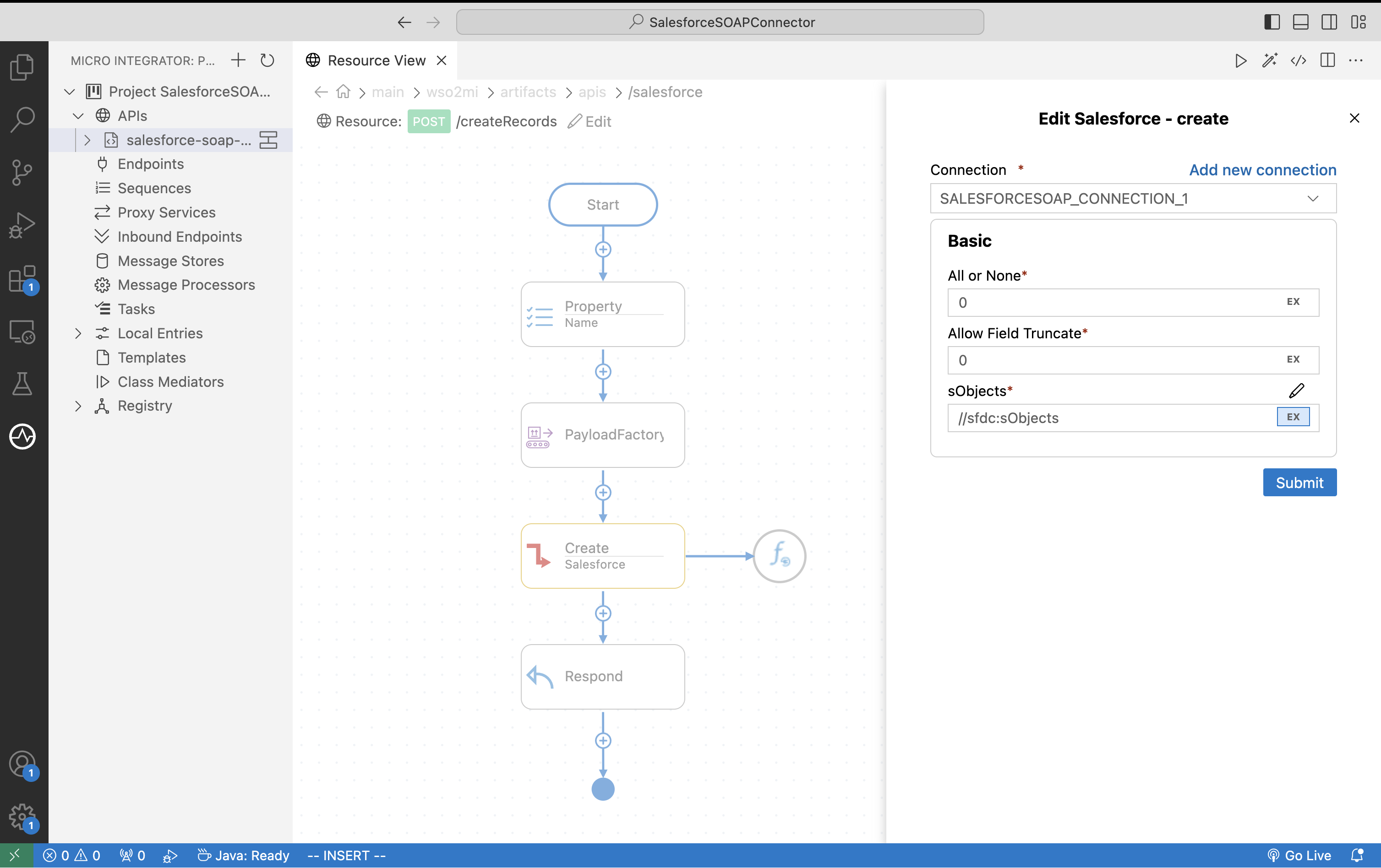
Task: Open more editor actions menu
Action: [1356, 60]
